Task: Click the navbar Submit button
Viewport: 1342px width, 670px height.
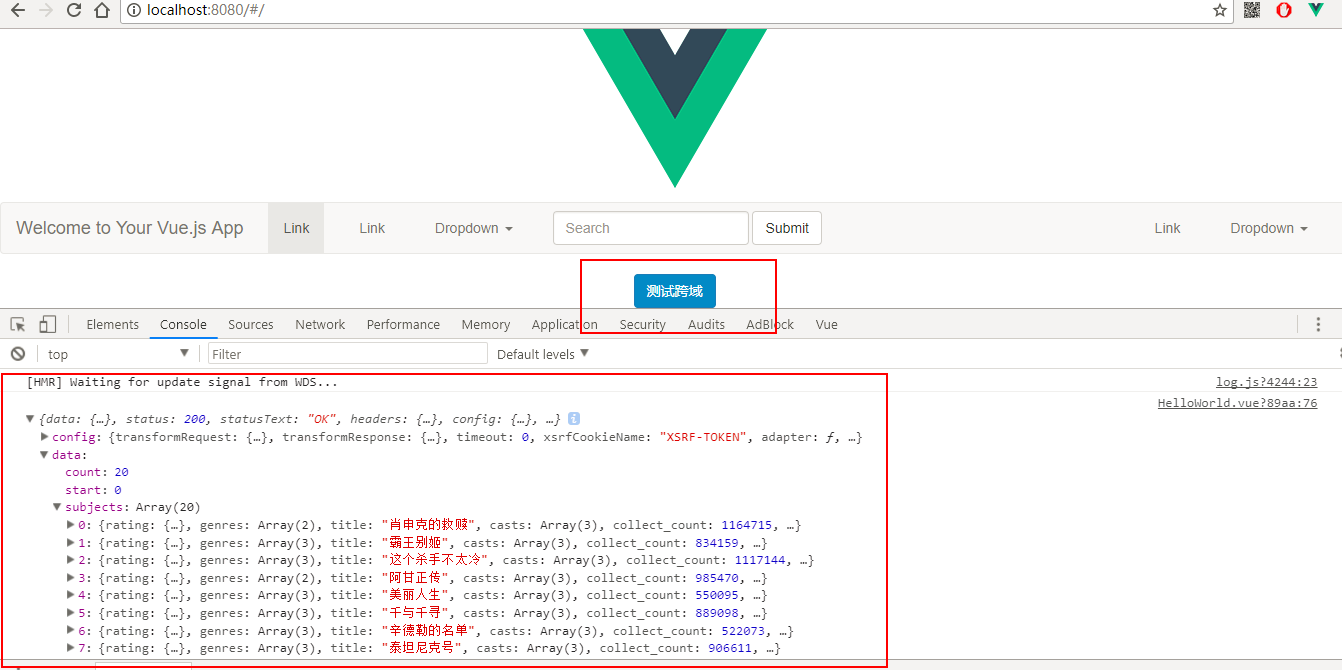Action: pyautogui.click(x=787, y=228)
